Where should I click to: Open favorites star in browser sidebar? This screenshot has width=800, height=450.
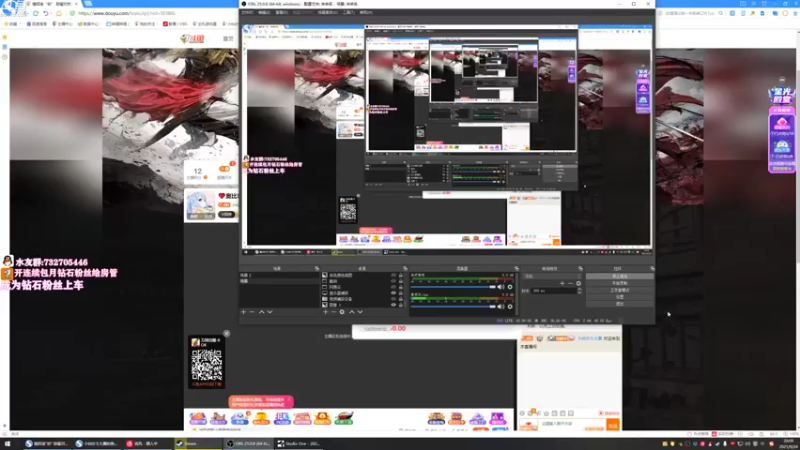tap(5, 37)
